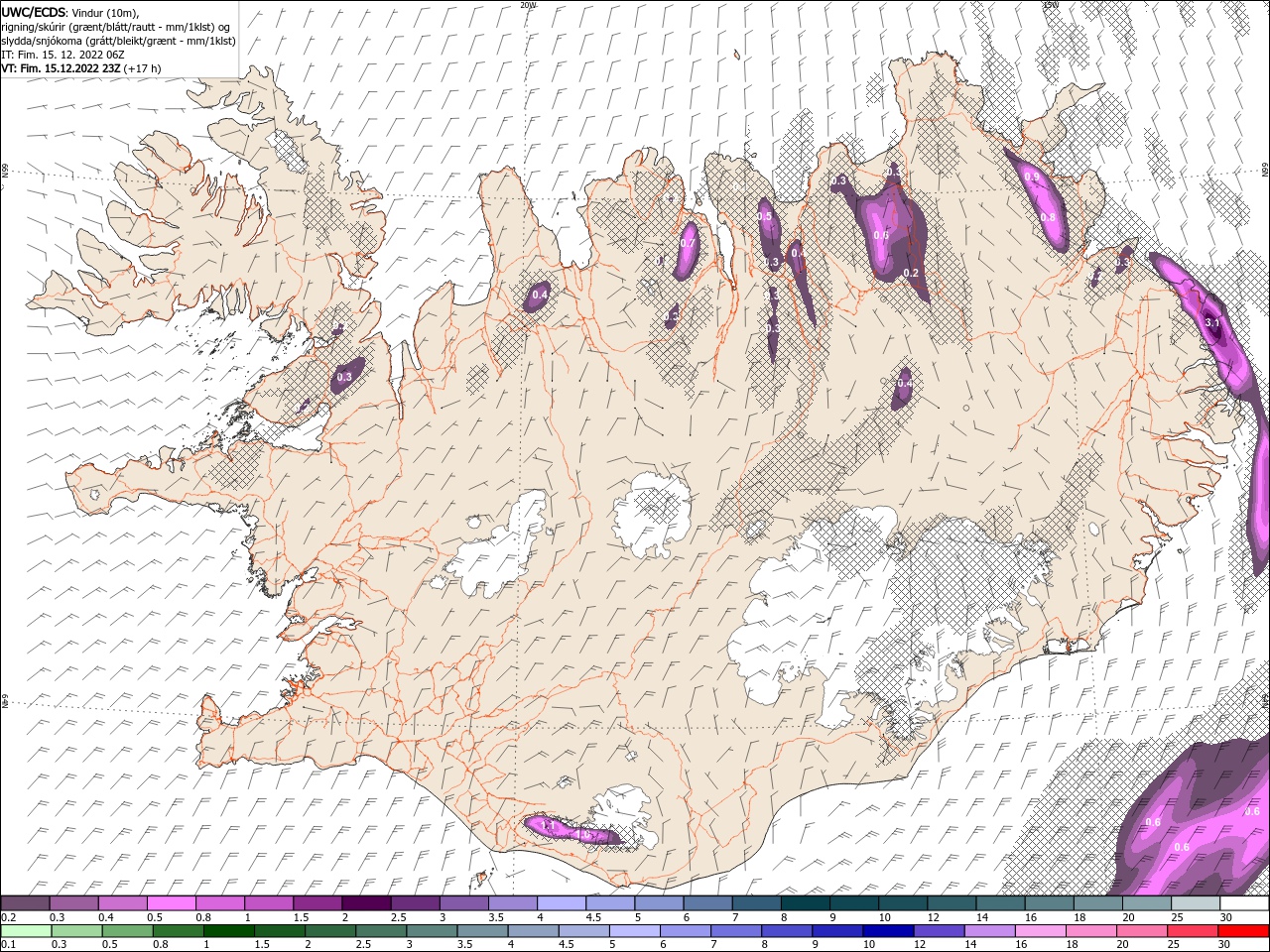Pick the pale pink 16 swatch in lower legend row
The height and width of the screenshot is (952, 1270).
pyautogui.click(x=1042, y=931)
